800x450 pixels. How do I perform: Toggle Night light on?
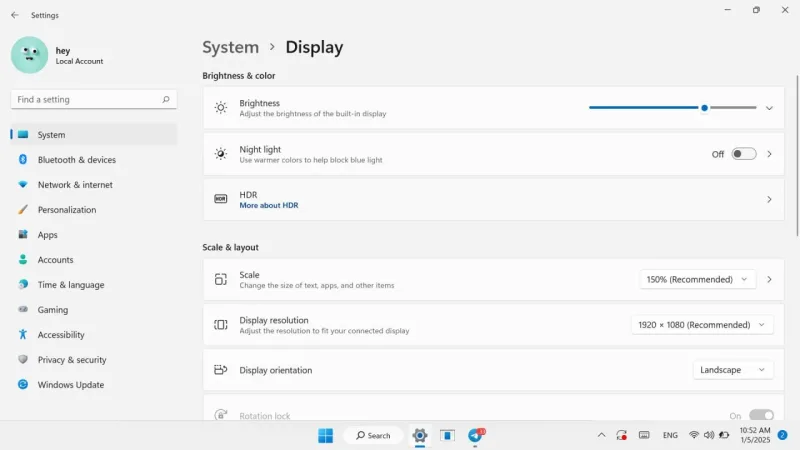[x=743, y=154]
